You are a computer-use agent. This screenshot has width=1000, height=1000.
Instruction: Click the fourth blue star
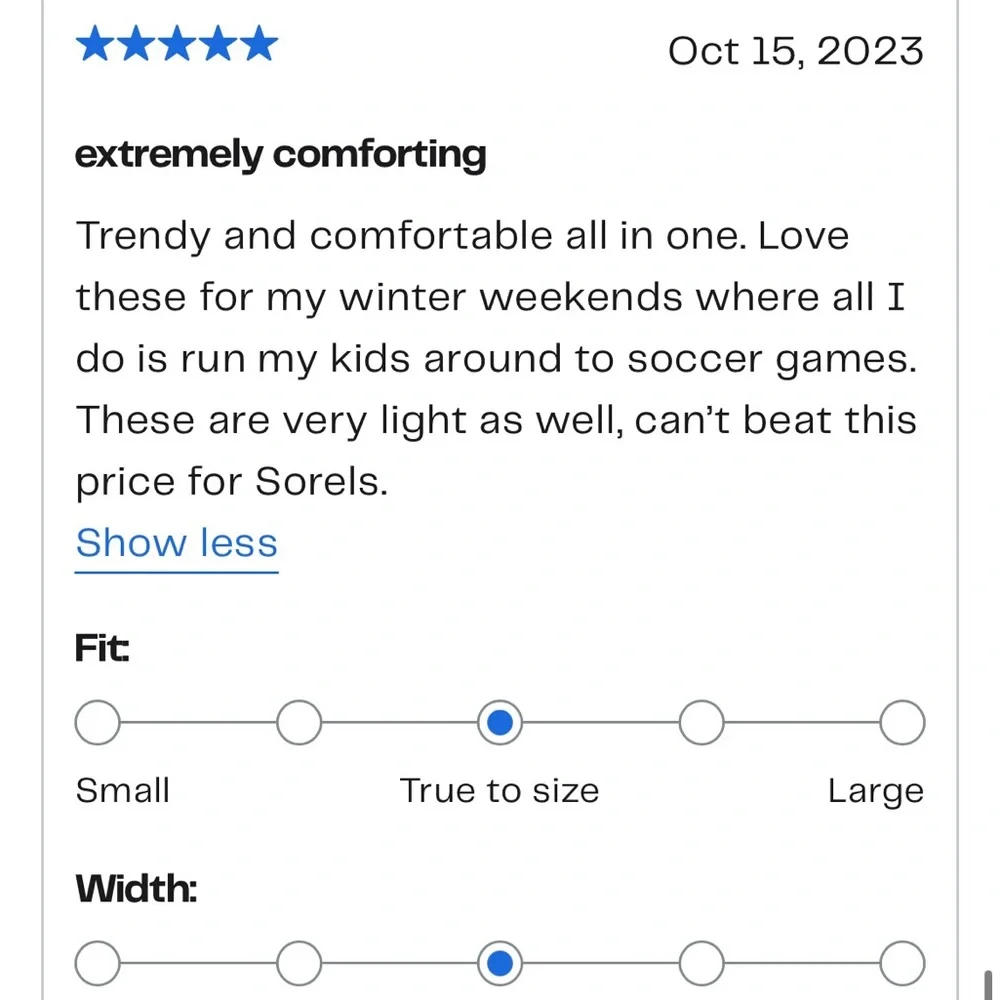pos(219,42)
